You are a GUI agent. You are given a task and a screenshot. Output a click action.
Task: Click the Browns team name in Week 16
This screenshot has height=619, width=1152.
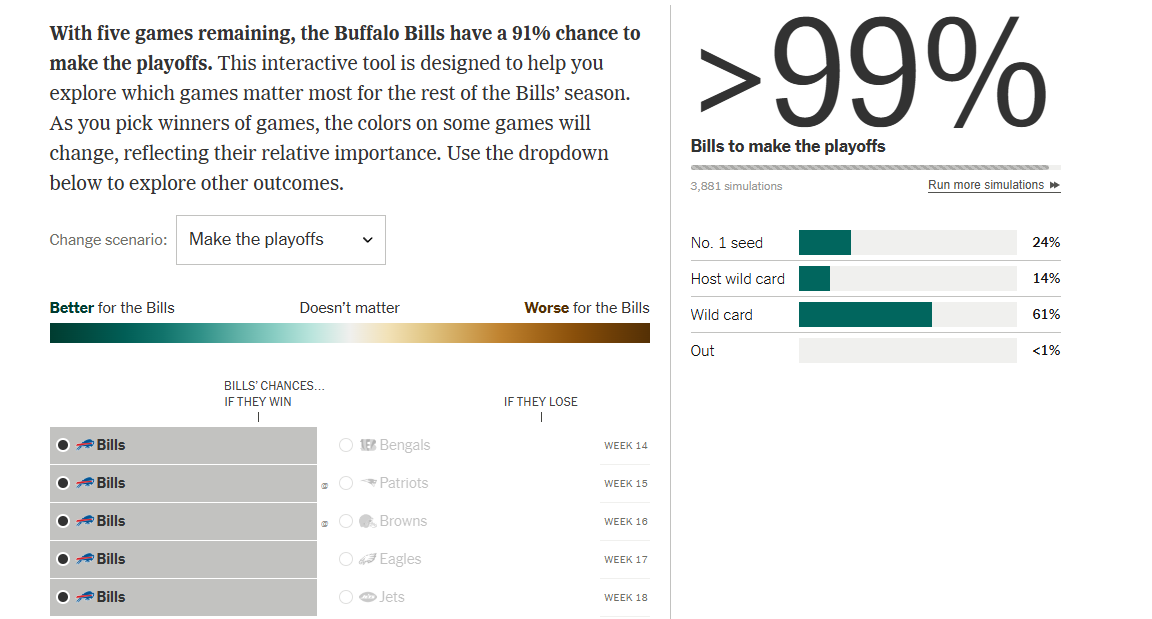pyautogui.click(x=403, y=521)
